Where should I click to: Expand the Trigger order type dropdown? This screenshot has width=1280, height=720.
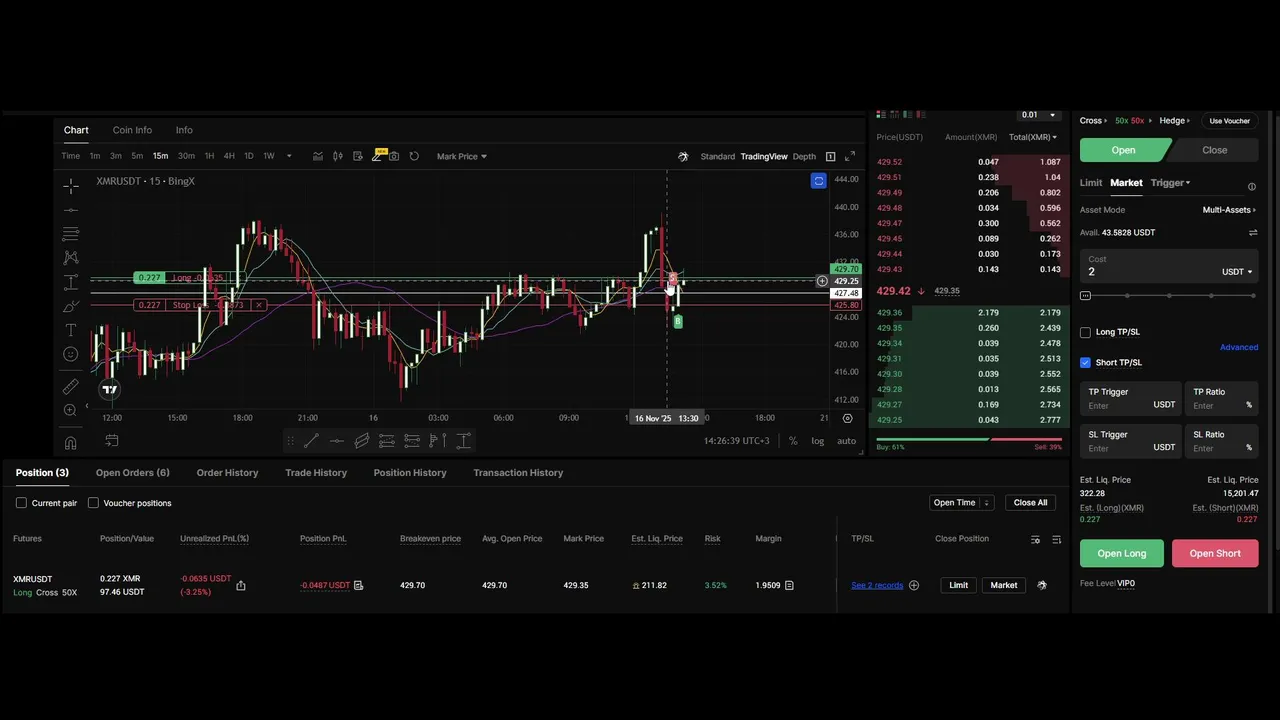(1170, 183)
